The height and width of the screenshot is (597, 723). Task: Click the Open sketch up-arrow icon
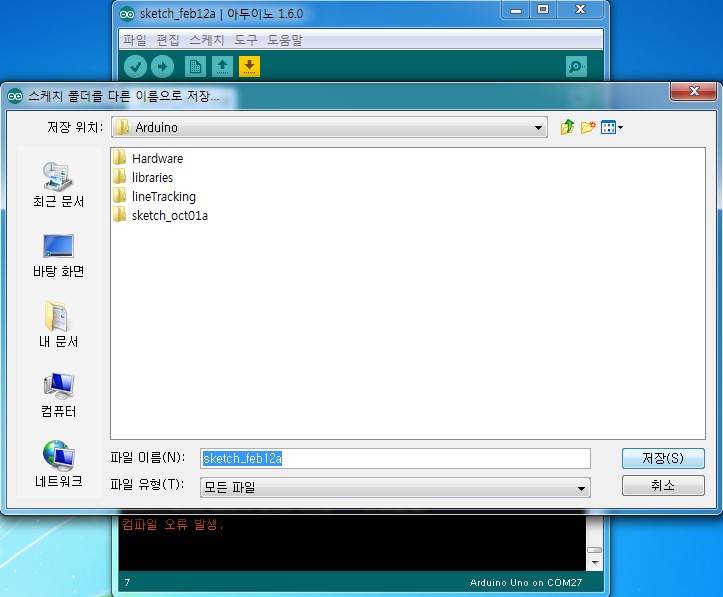[222, 67]
